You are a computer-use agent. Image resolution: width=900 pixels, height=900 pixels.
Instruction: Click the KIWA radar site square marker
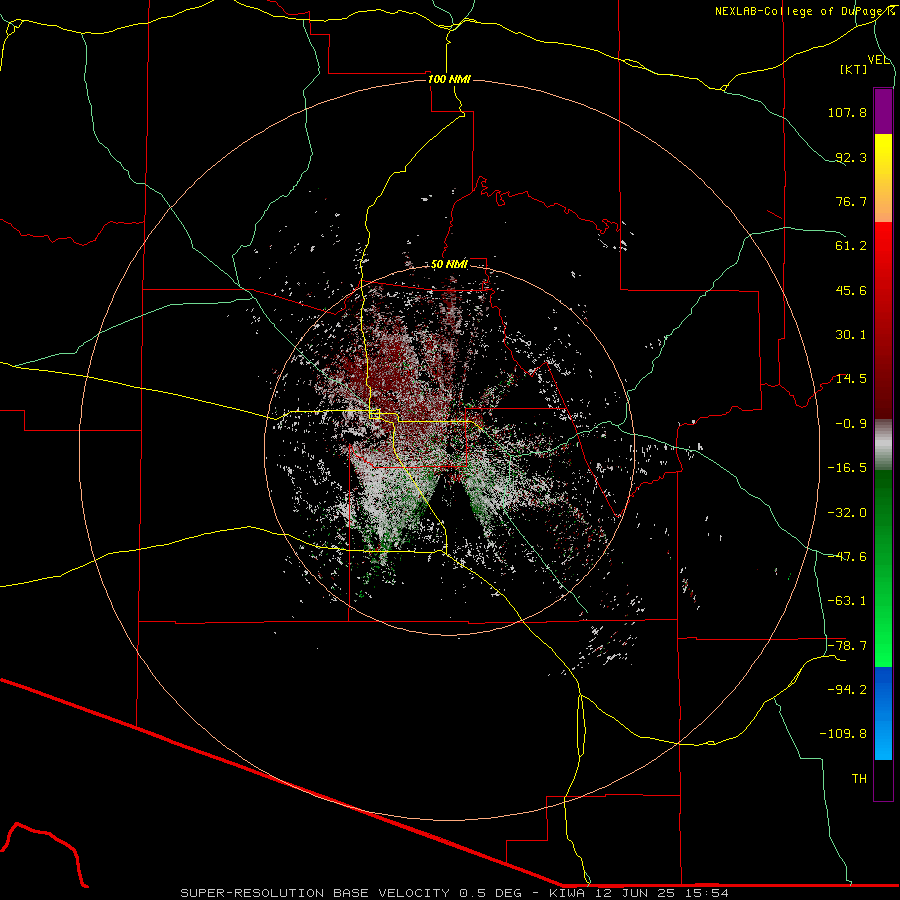point(375,413)
